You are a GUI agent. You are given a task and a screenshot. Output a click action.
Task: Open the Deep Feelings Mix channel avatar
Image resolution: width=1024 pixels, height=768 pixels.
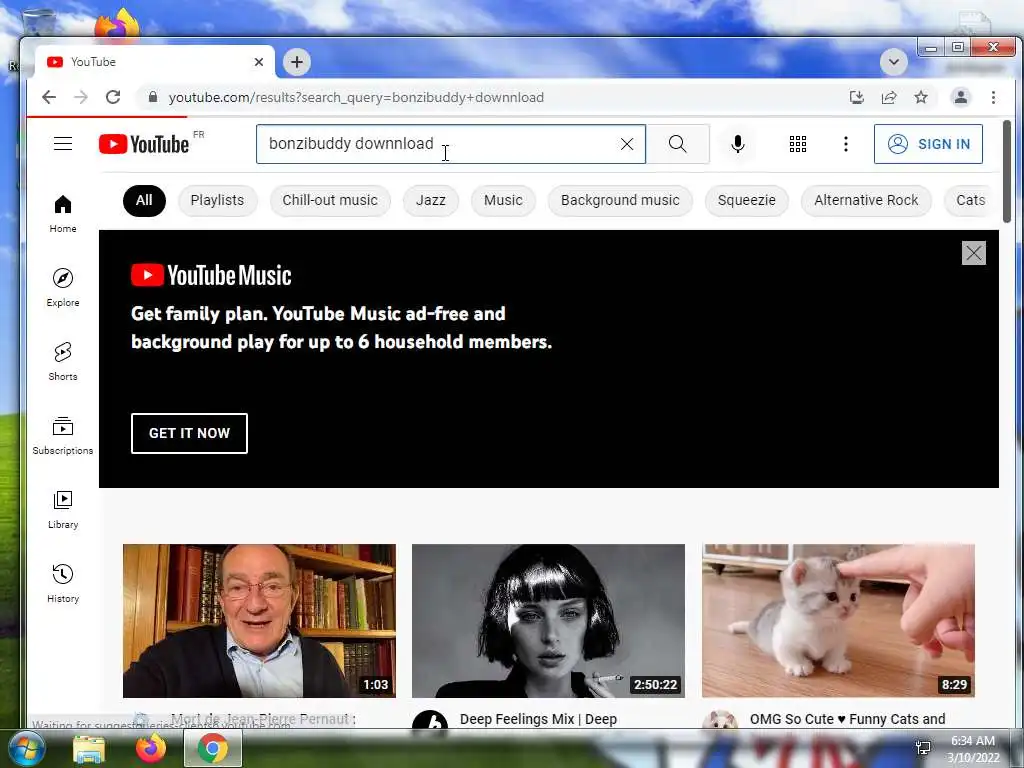[430, 720]
